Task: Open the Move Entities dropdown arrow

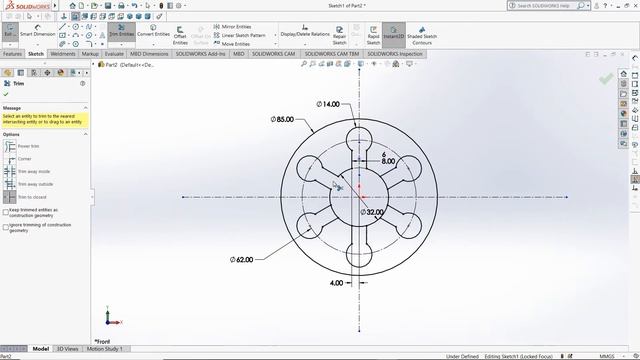Action: point(275,44)
